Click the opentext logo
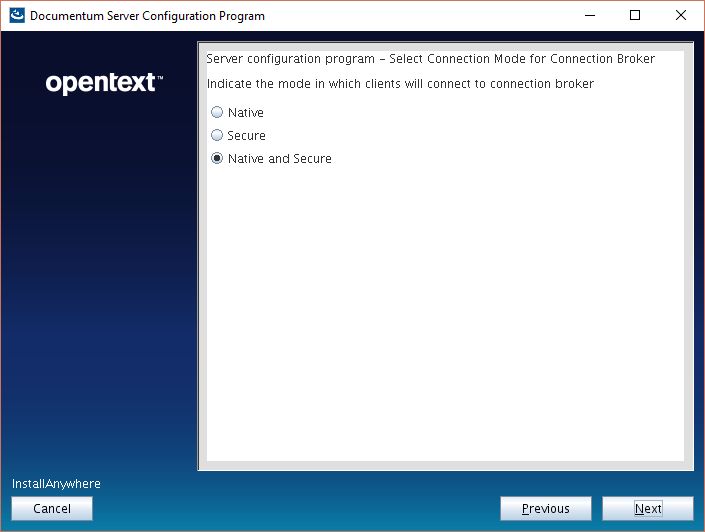 pos(104,84)
